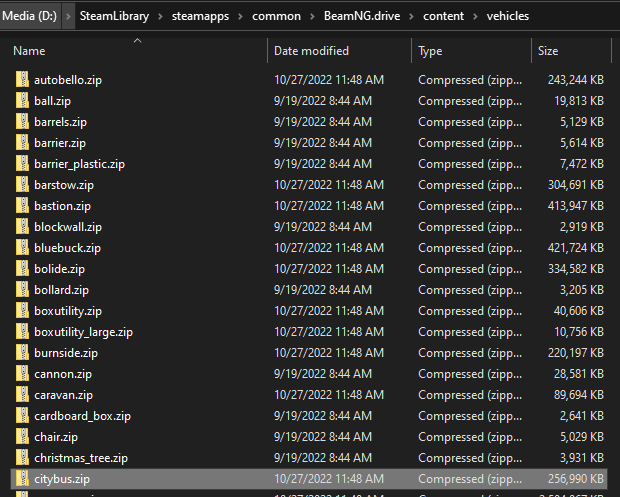Click the cardboard_box.zip archive icon
Image resolution: width=620 pixels, height=497 pixels.
(23, 415)
